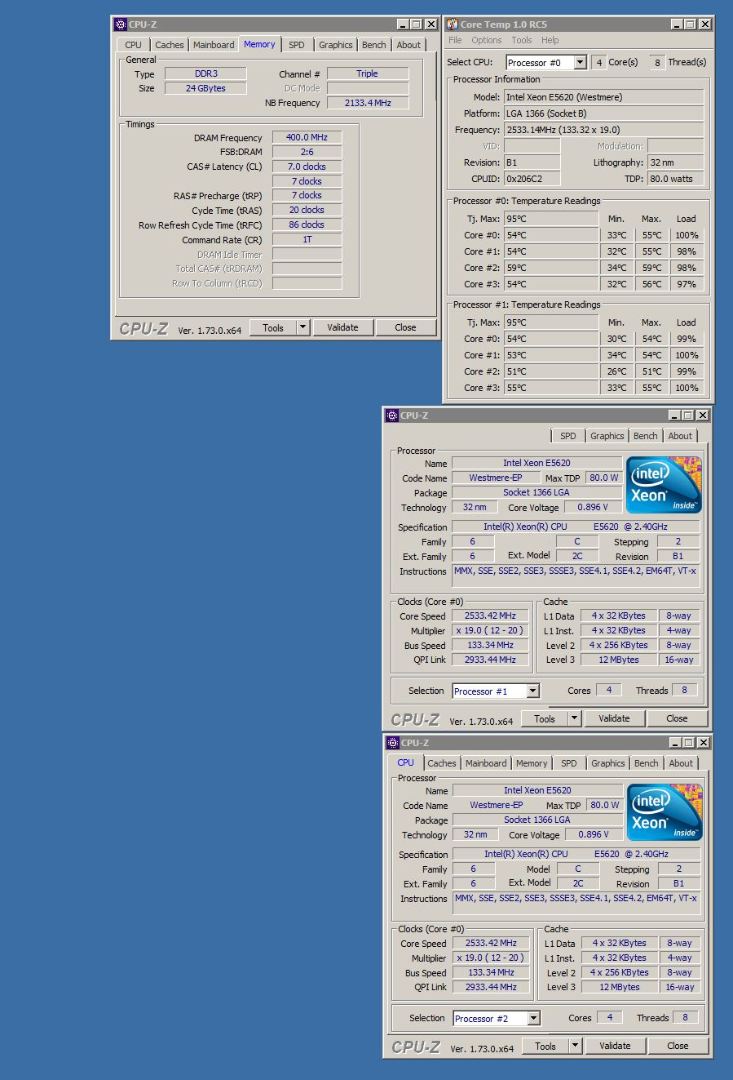Open the Caches tab in the Memory window
The width and height of the screenshot is (733, 1080).
tap(169, 45)
